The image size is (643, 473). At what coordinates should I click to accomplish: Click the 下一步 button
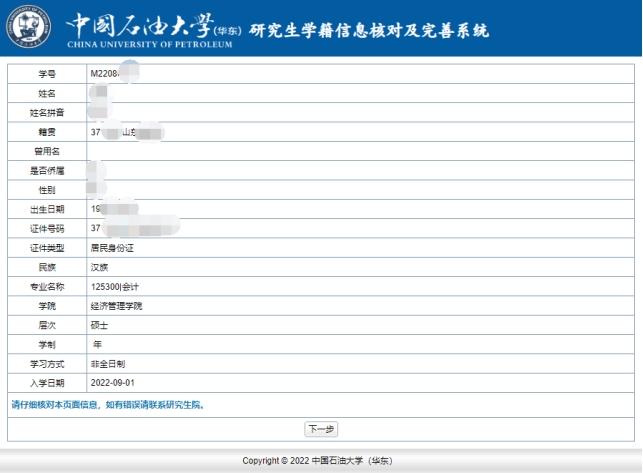(x=321, y=429)
